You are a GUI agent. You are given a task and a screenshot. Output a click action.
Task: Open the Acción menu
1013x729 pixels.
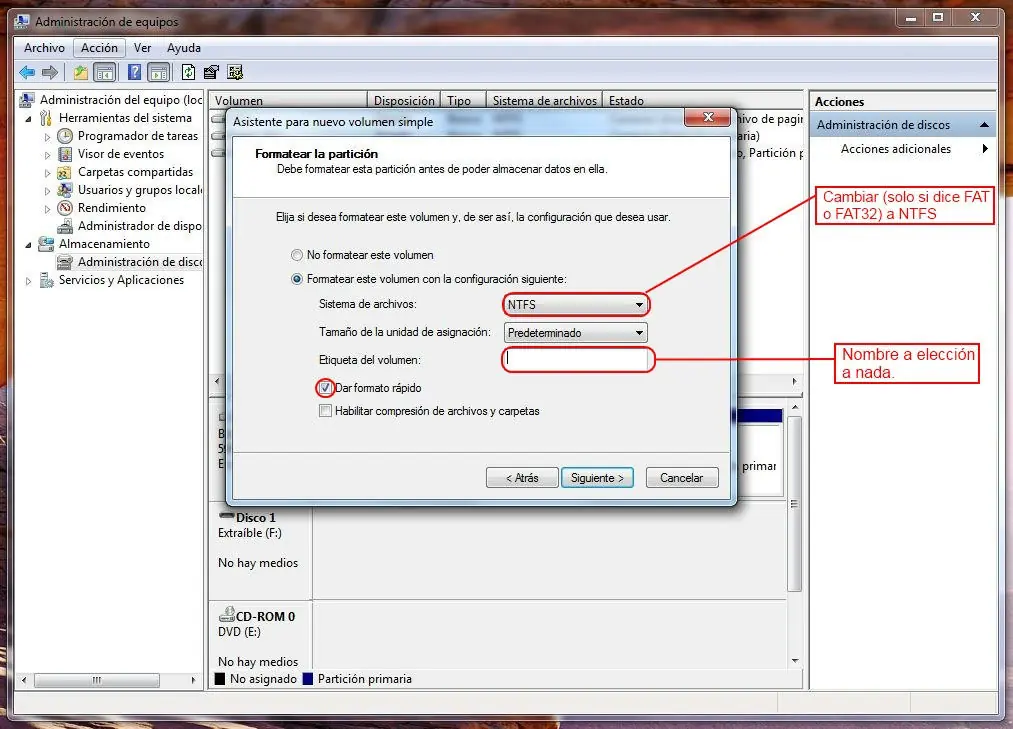pyautogui.click(x=99, y=48)
